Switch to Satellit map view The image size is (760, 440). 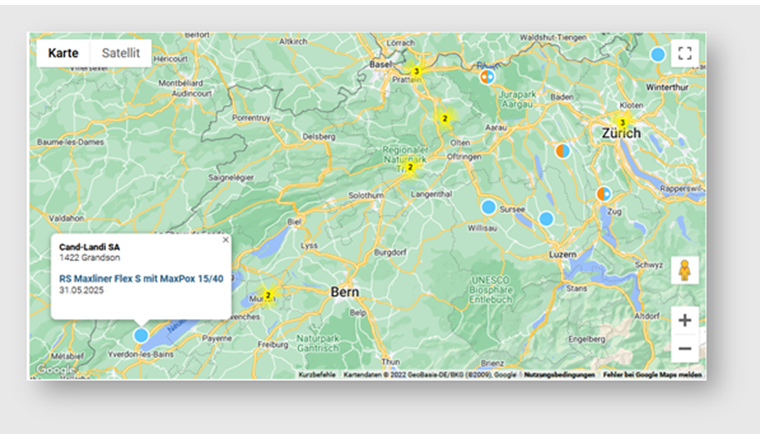[x=120, y=53]
